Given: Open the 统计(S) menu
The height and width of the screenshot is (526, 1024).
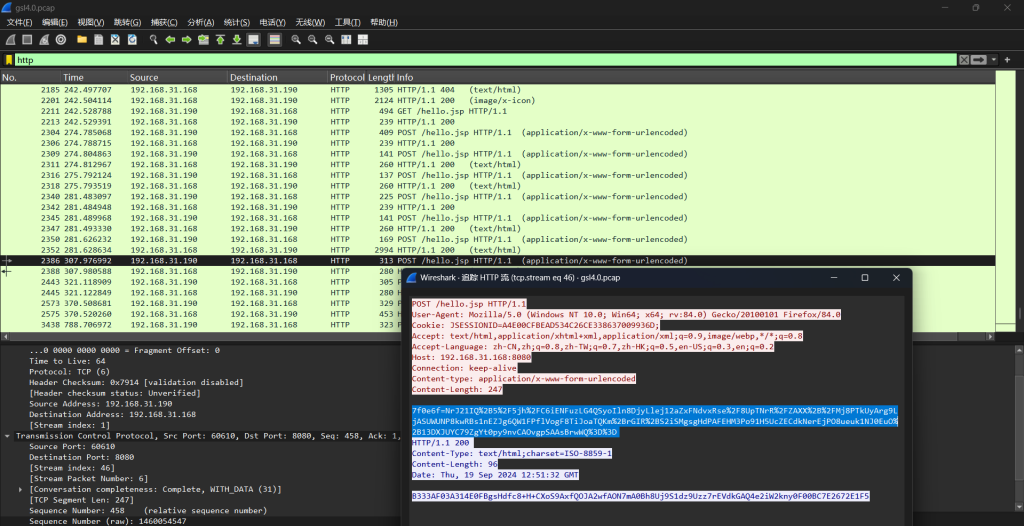Looking at the screenshot, I should click(x=237, y=22).
